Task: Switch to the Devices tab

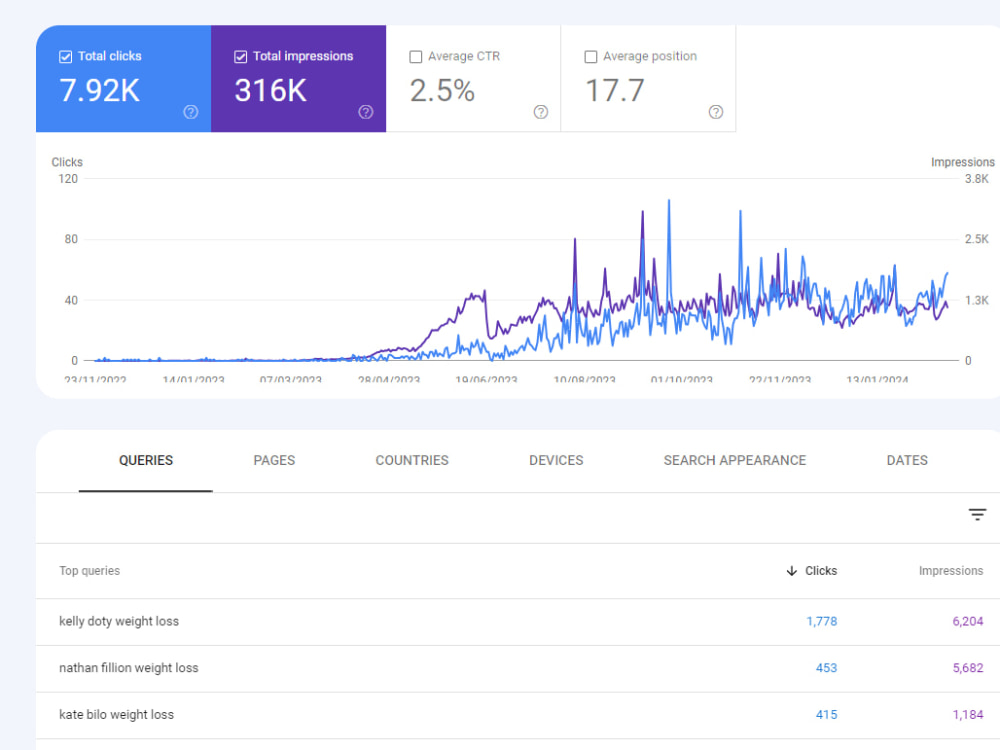Action: click(x=556, y=460)
